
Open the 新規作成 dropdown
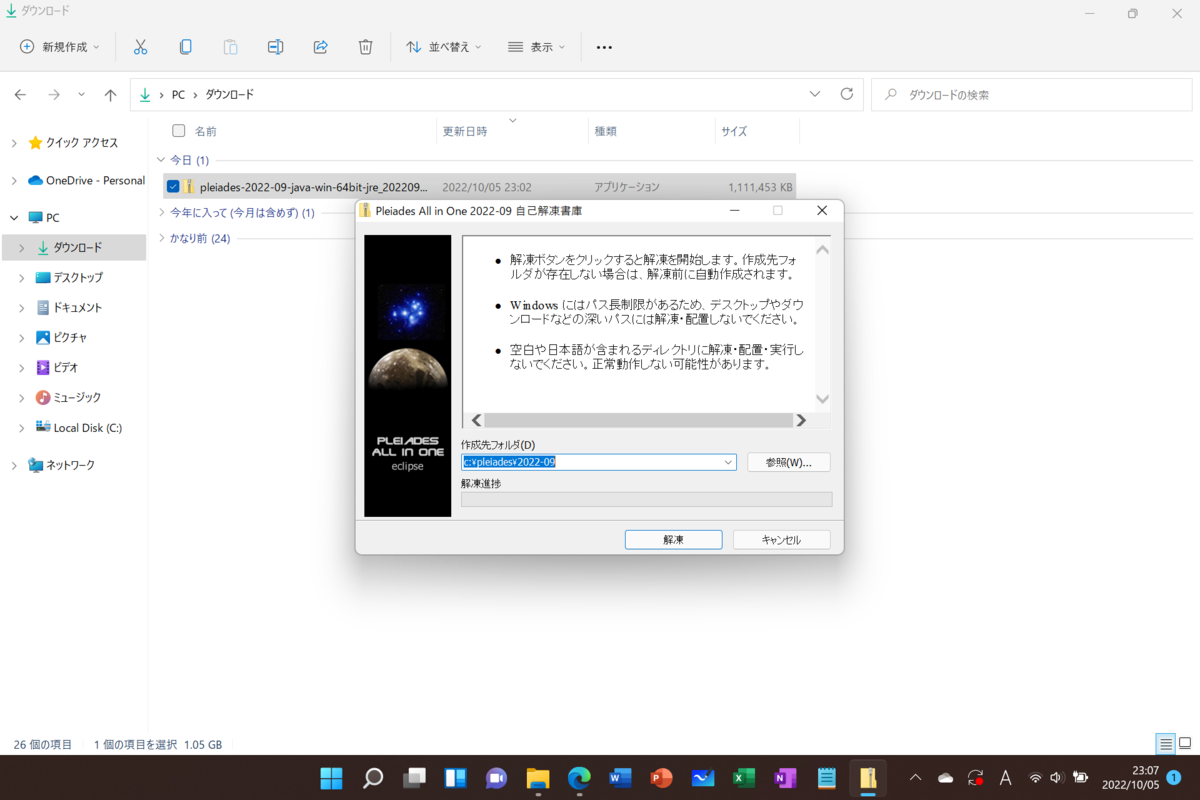coord(59,47)
